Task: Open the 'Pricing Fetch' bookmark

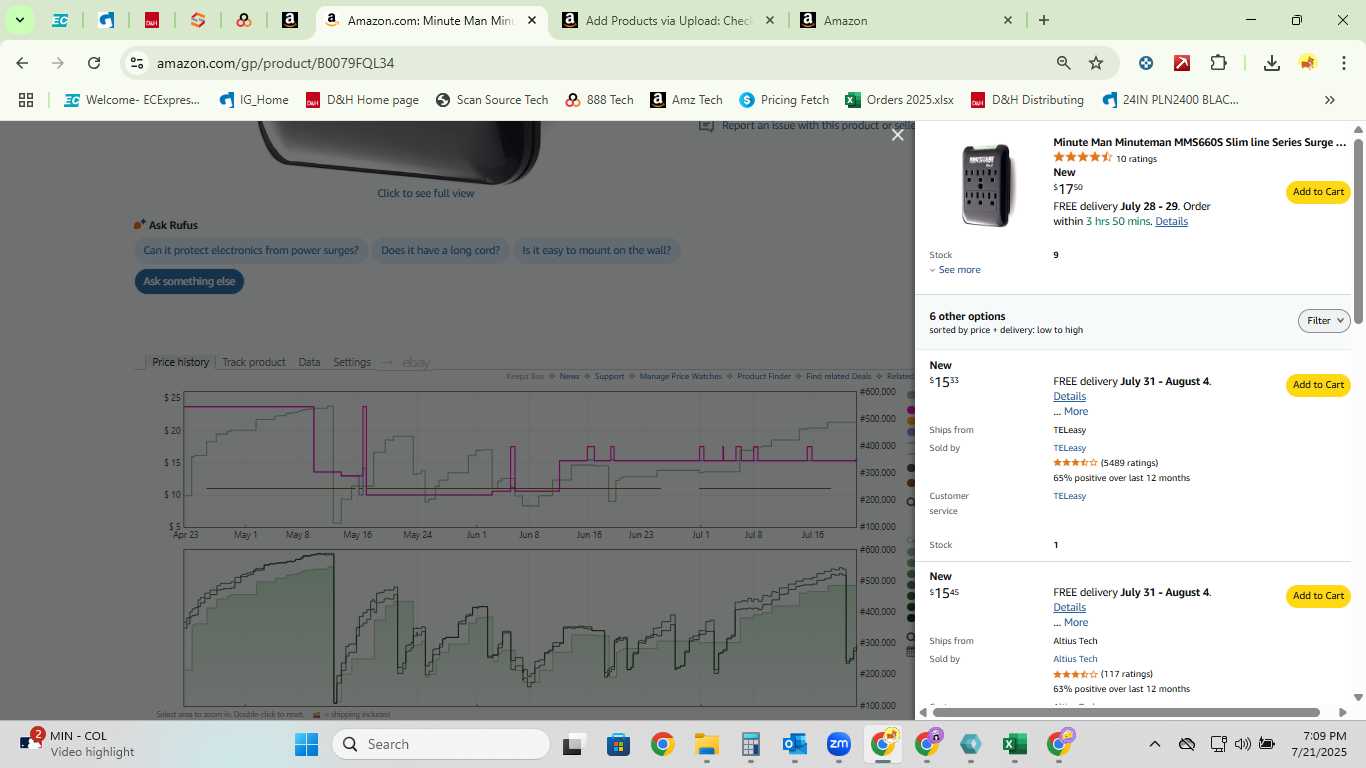Action: 784,100
